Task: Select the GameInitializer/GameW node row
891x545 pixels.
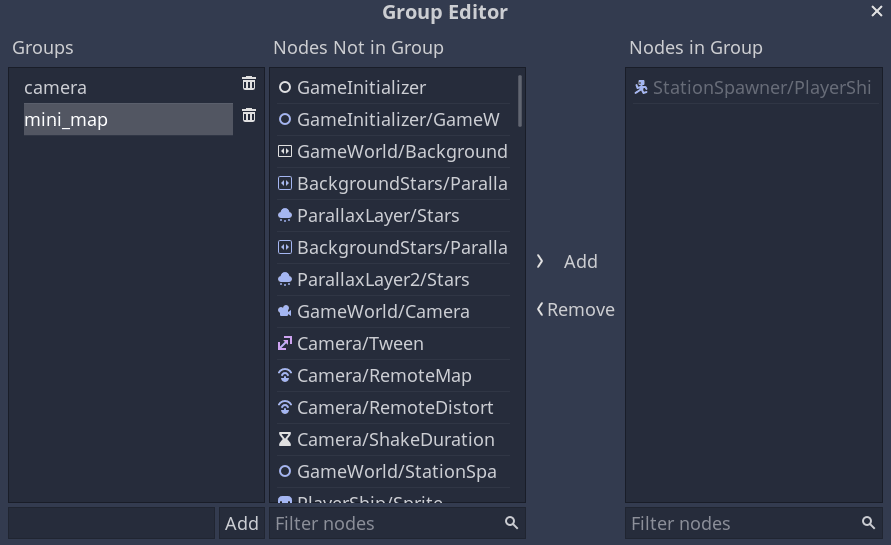Action: point(393,119)
